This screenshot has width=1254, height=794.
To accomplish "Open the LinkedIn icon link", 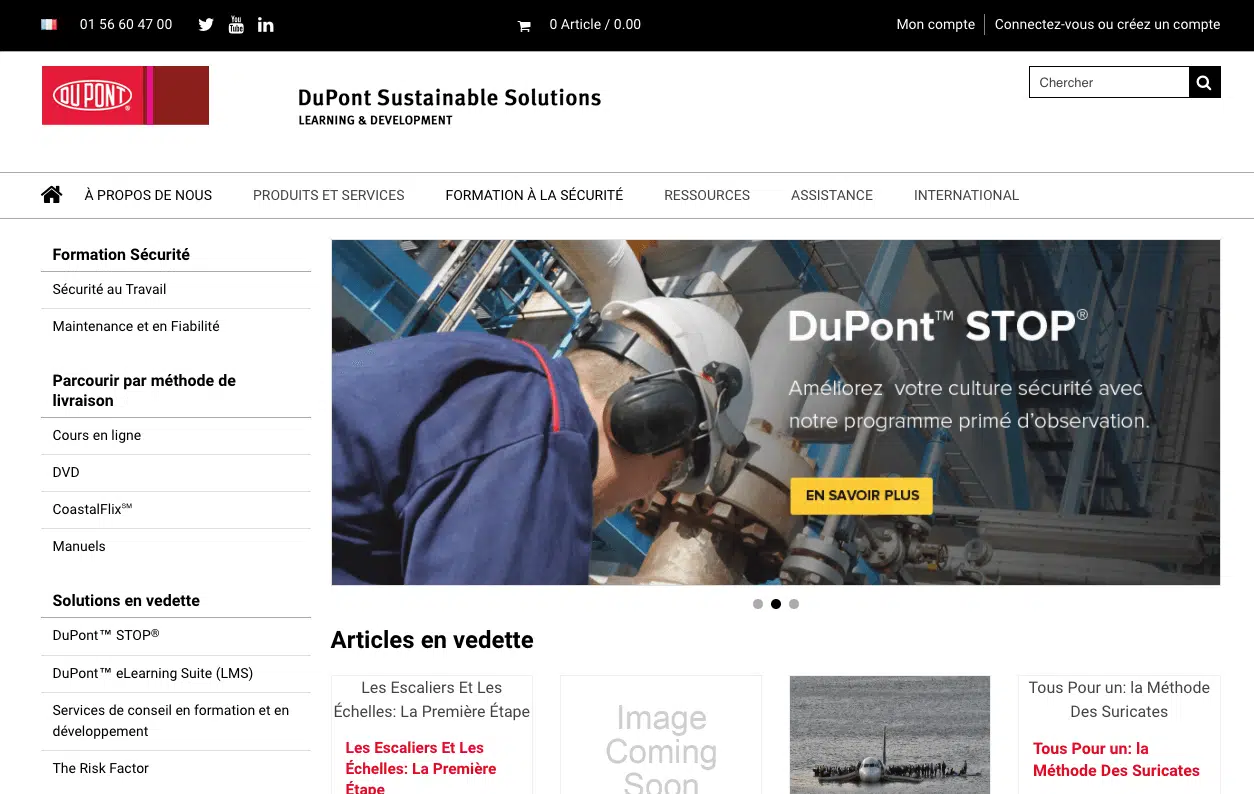I will [265, 25].
